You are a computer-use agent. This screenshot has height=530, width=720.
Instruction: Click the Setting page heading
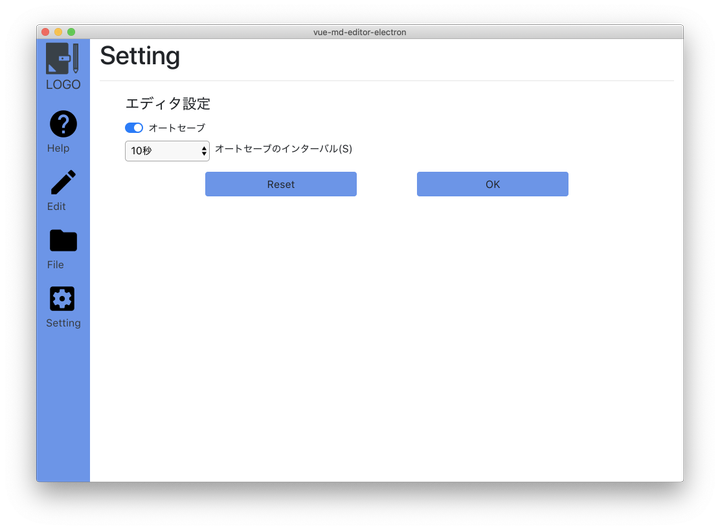(140, 56)
